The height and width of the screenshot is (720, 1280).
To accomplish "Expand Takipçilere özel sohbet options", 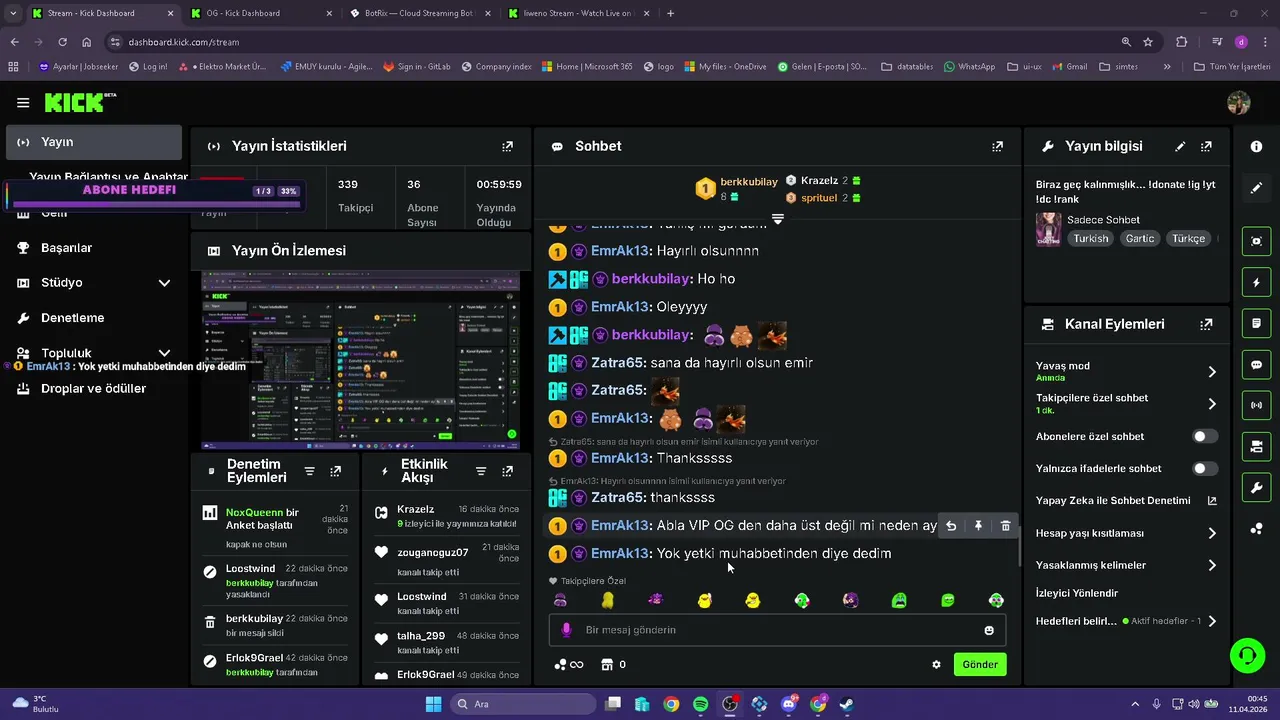I will (x=1211, y=404).
